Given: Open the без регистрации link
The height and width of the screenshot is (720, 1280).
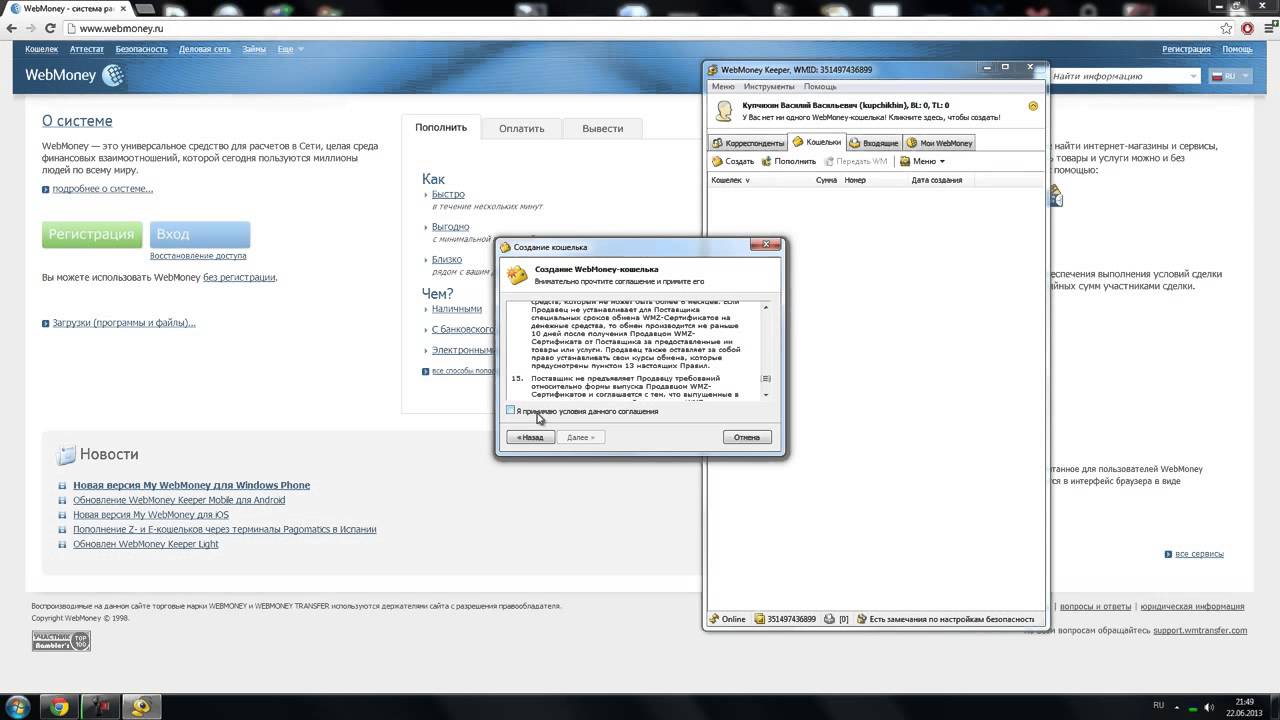Looking at the screenshot, I should click(239, 277).
